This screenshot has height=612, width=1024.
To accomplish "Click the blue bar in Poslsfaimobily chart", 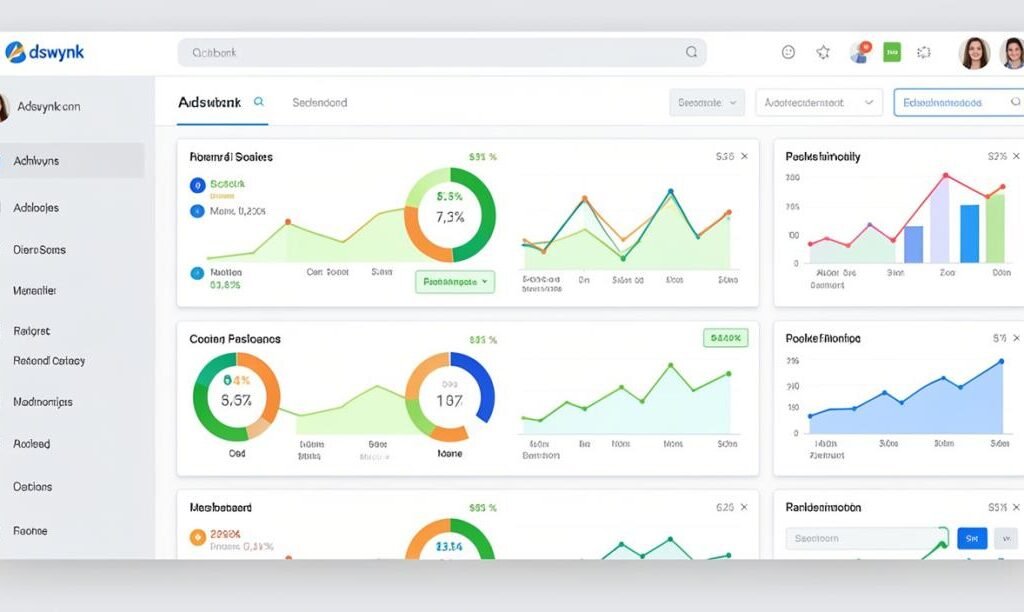I will tap(969, 233).
